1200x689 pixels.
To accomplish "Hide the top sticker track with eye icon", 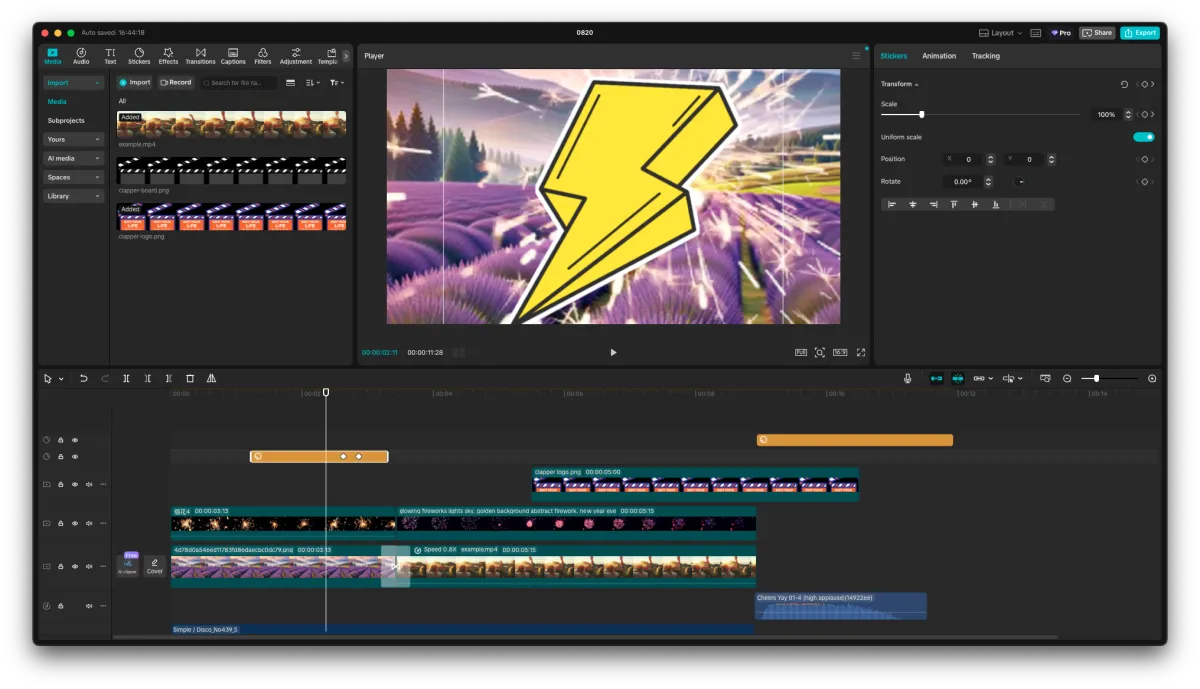I will coord(75,440).
